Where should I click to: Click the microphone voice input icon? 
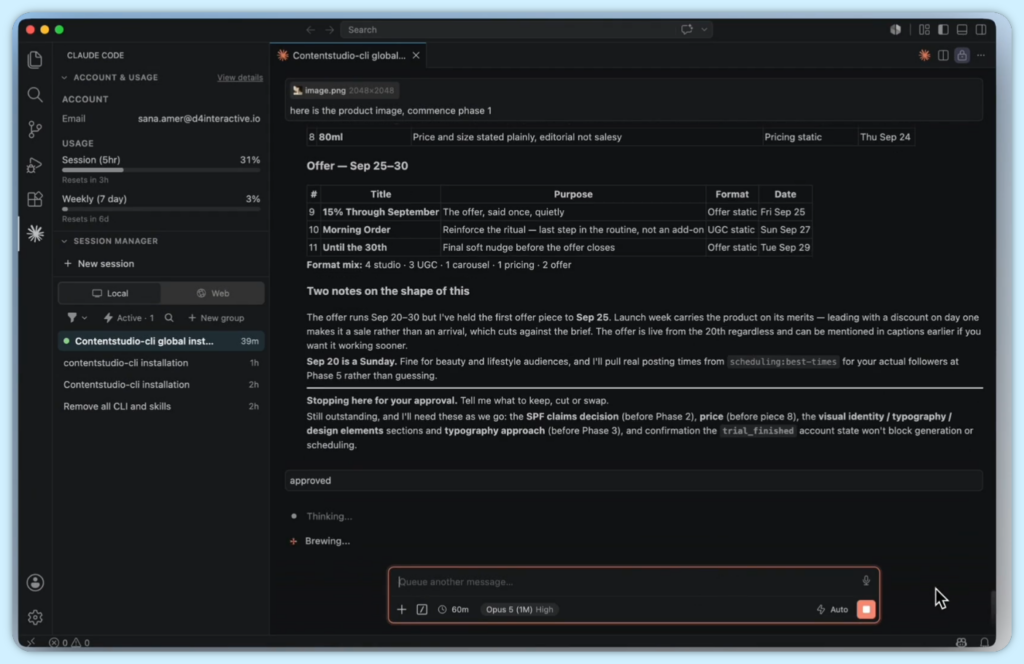(x=866, y=581)
